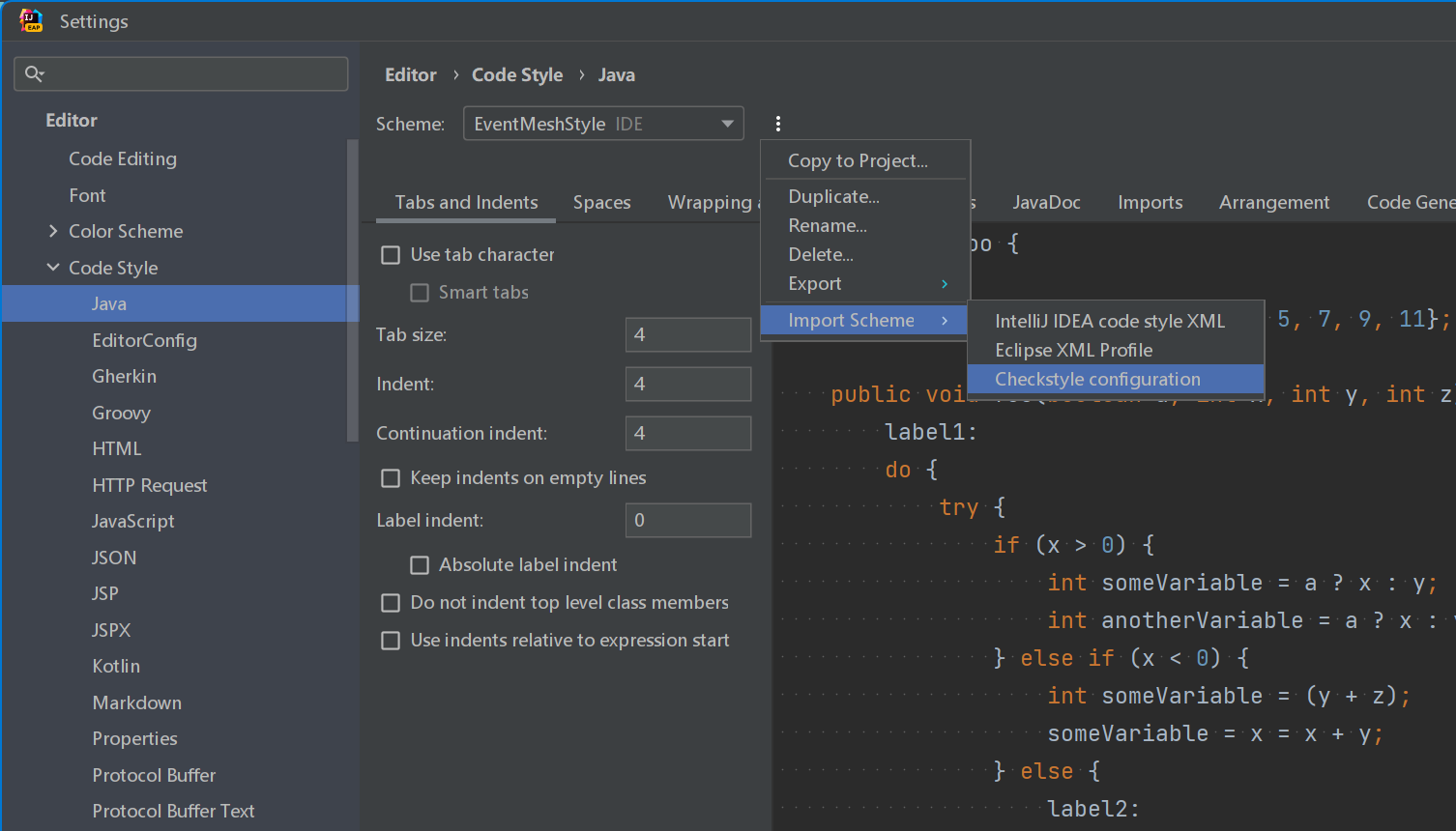This screenshot has height=831, width=1456.
Task: Click the search magnifier icon in settings
Action: click(x=35, y=73)
